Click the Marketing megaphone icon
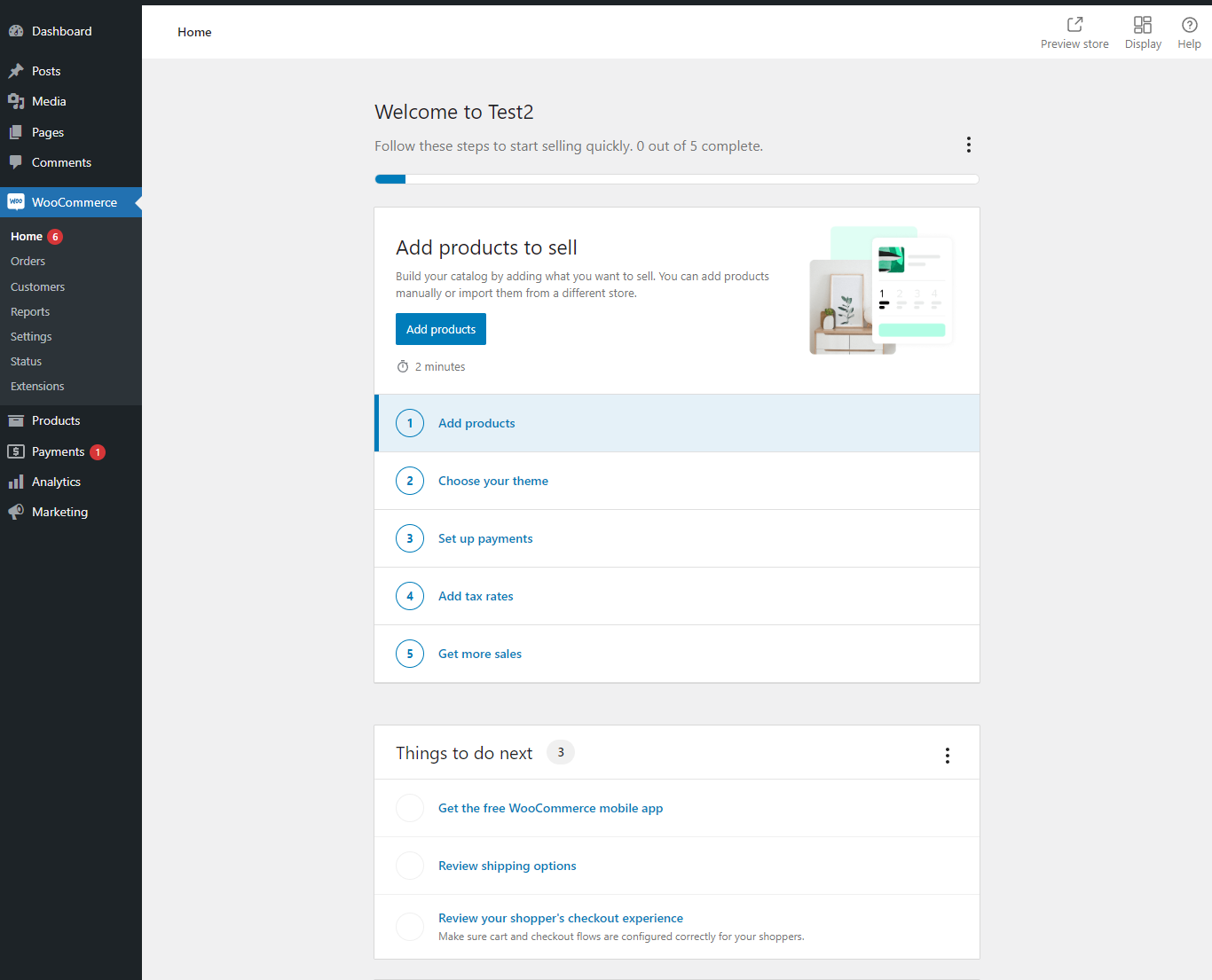This screenshot has width=1212, height=980. pos(16,512)
